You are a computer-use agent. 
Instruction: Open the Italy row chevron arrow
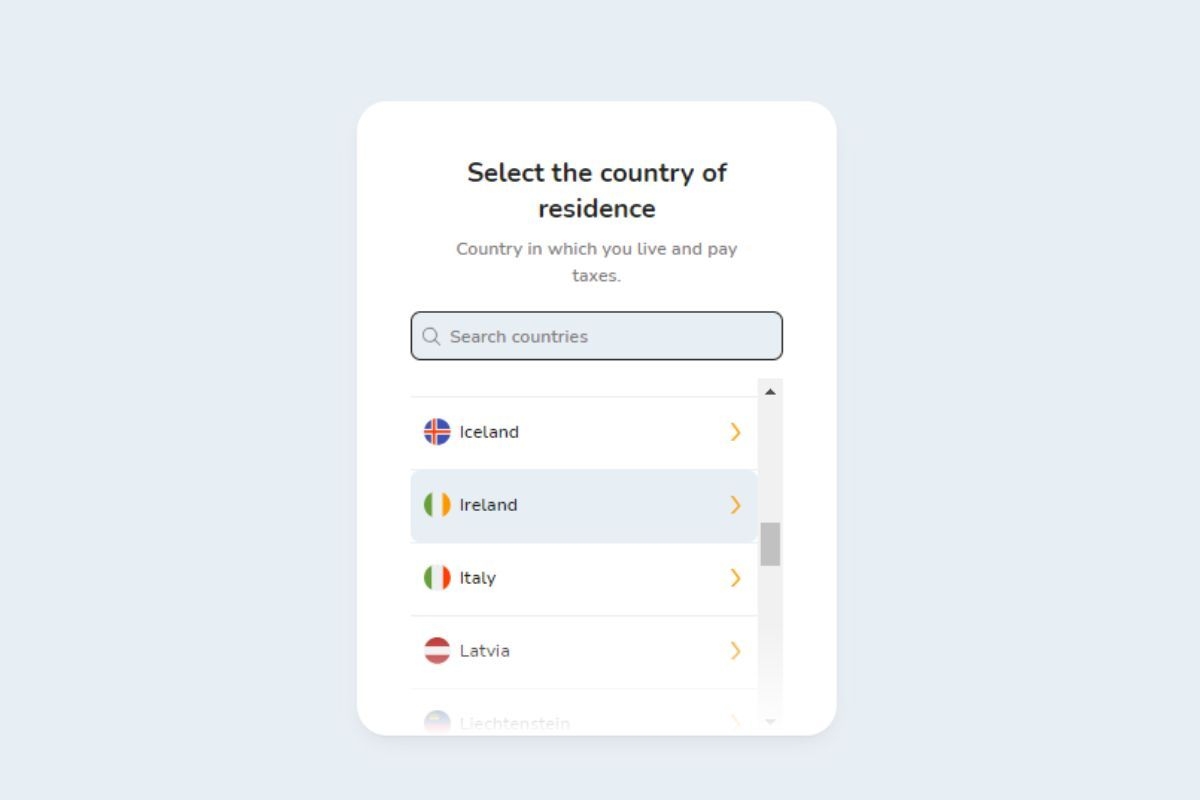[x=736, y=578]
